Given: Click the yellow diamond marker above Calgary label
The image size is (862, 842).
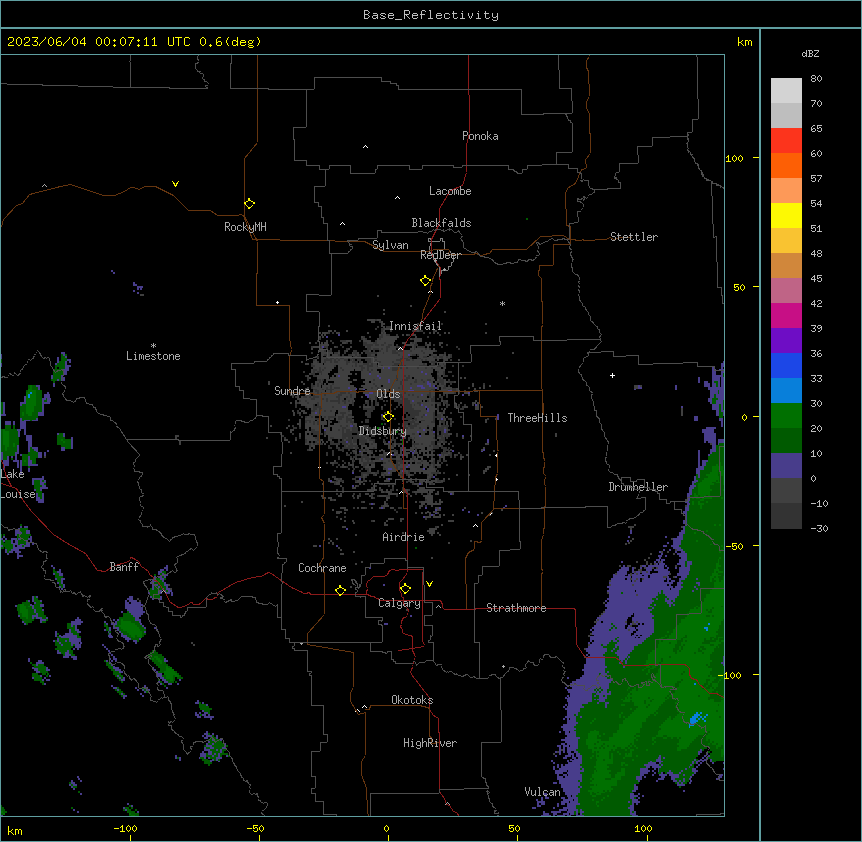Looking at the screenshot, I should (405, 589).
